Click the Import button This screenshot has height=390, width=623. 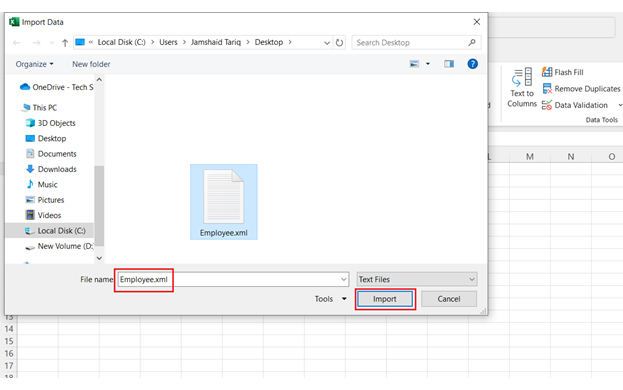tap(385, 299)
